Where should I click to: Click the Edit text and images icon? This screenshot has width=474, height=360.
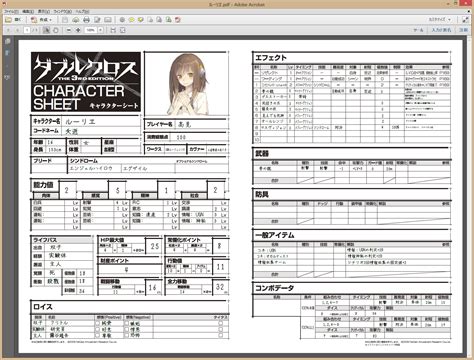coord(97,20)
